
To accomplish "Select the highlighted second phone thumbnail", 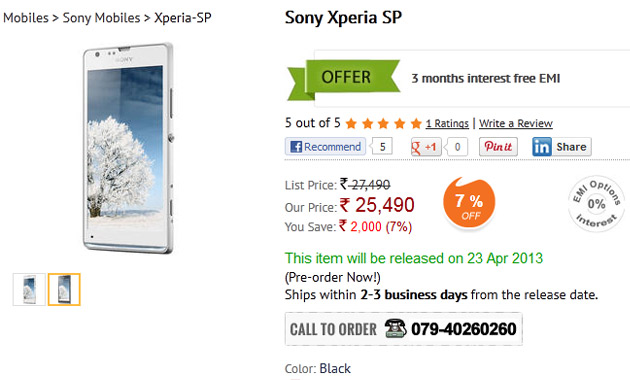I will [x=64, y=289].
